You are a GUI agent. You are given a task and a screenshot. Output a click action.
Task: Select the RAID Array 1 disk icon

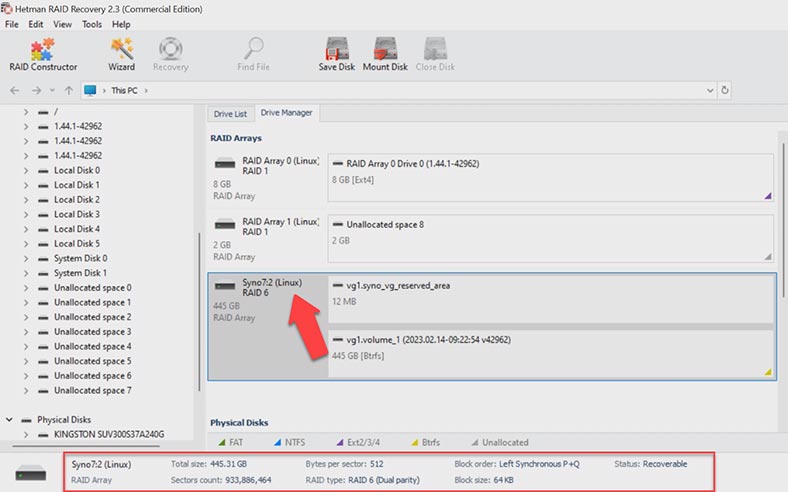coord(225,224)
